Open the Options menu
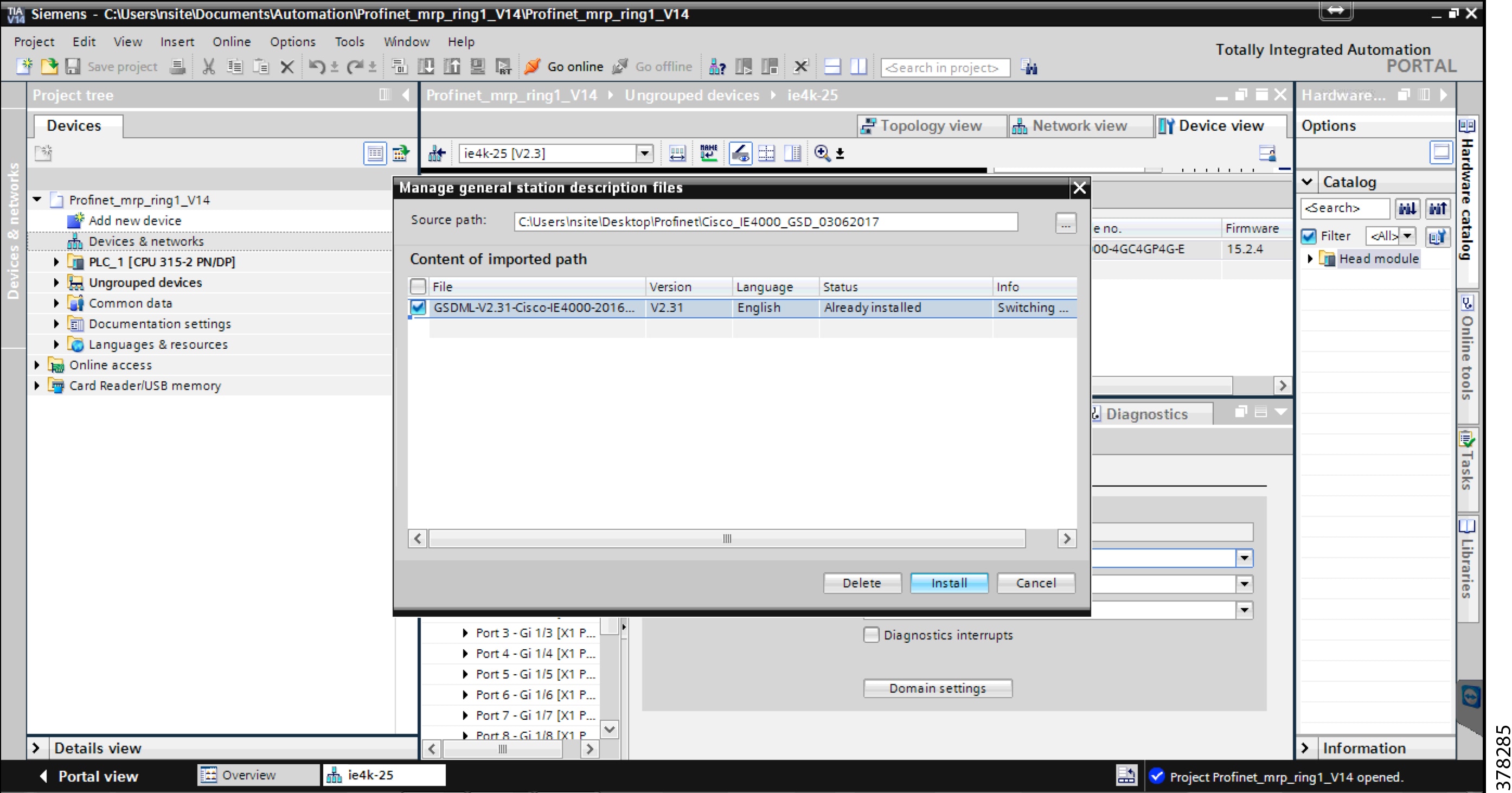This screenshot has width=1512, height=793. tap(292, 42)
